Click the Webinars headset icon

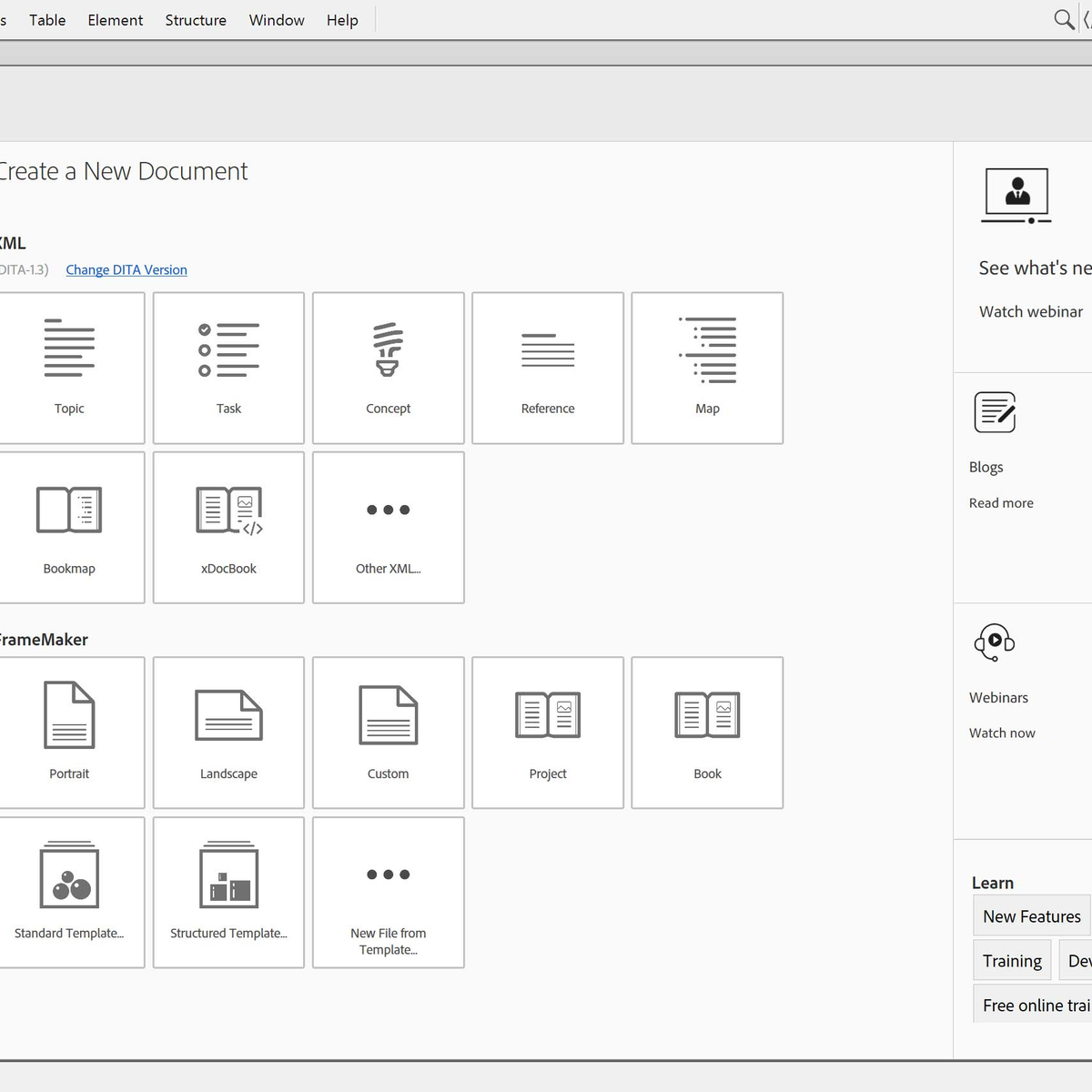coord(995,642)
